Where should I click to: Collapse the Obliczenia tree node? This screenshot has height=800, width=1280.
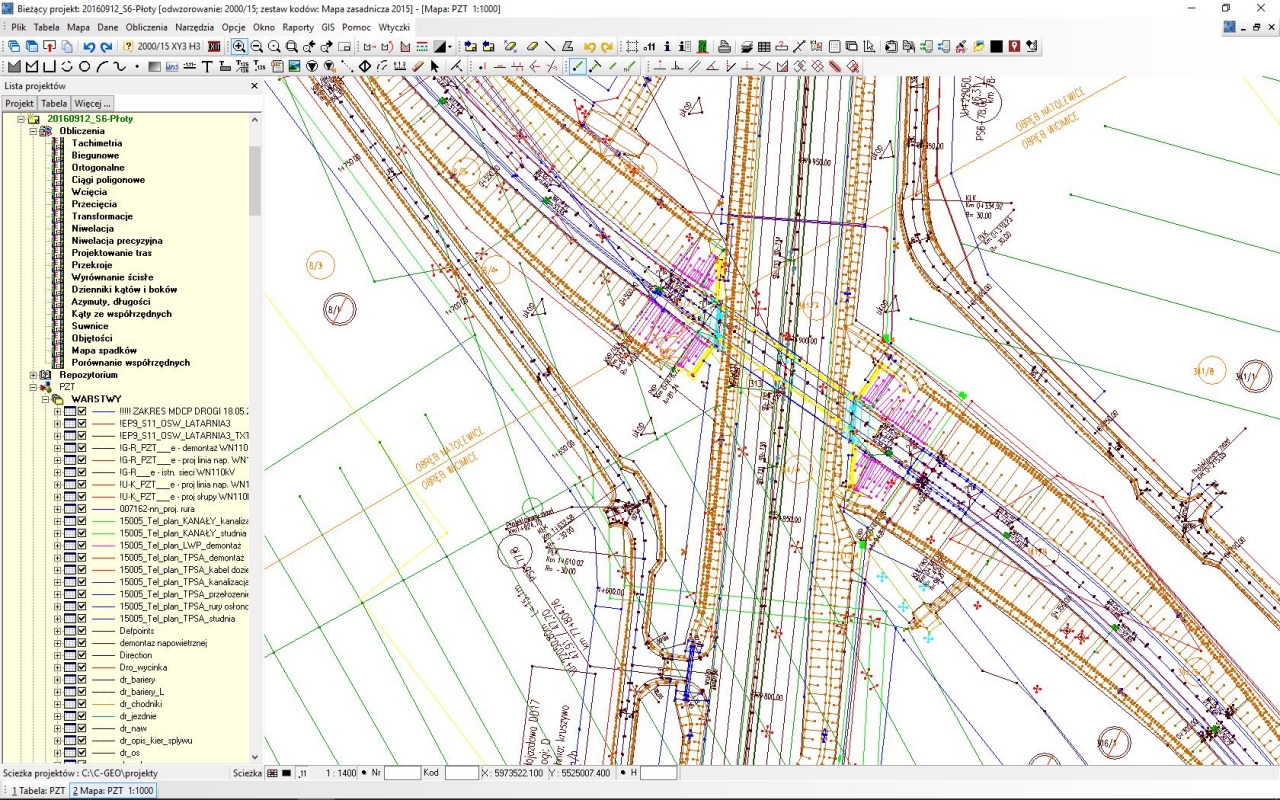pyautogui.click(x=33, y=131)
